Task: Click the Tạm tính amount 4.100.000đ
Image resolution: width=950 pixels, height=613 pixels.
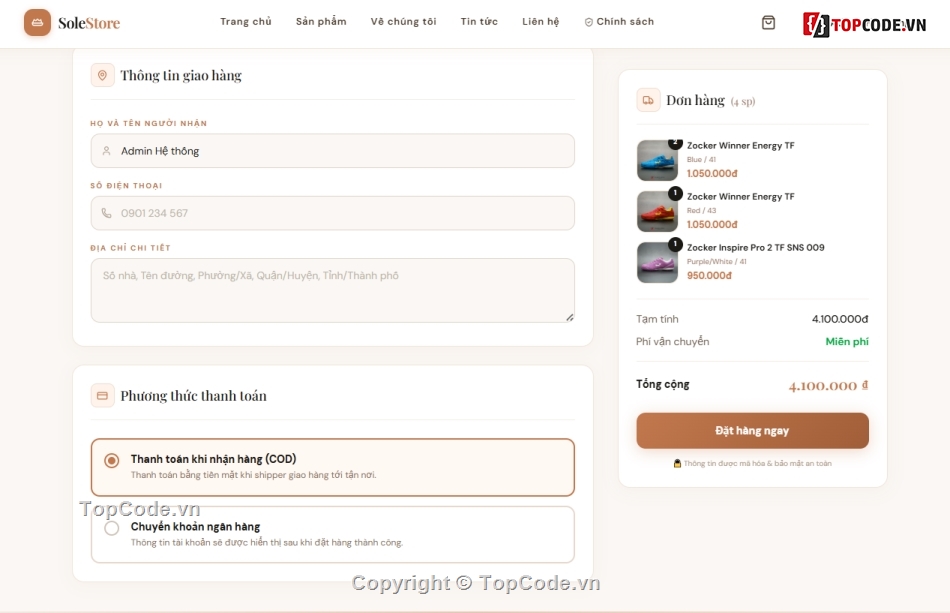Action: (x=840, y=319)
